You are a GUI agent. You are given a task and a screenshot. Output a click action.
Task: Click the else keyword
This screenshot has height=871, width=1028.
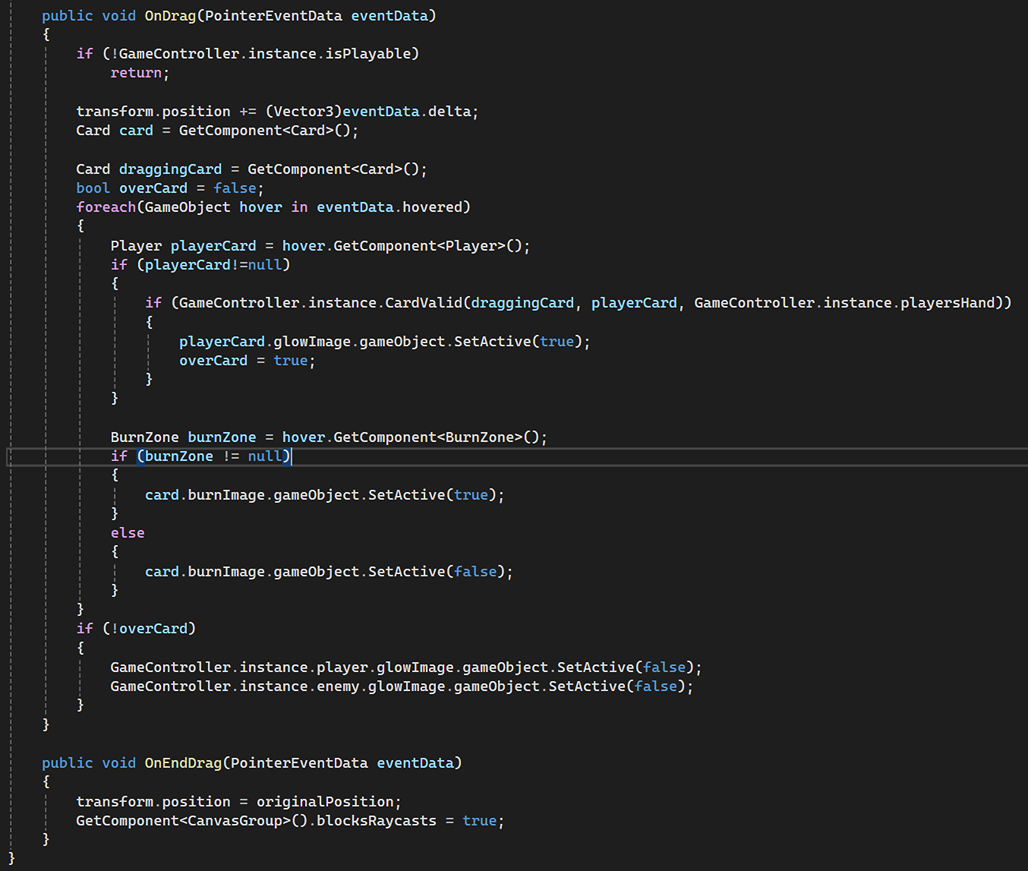pos(127,533)
